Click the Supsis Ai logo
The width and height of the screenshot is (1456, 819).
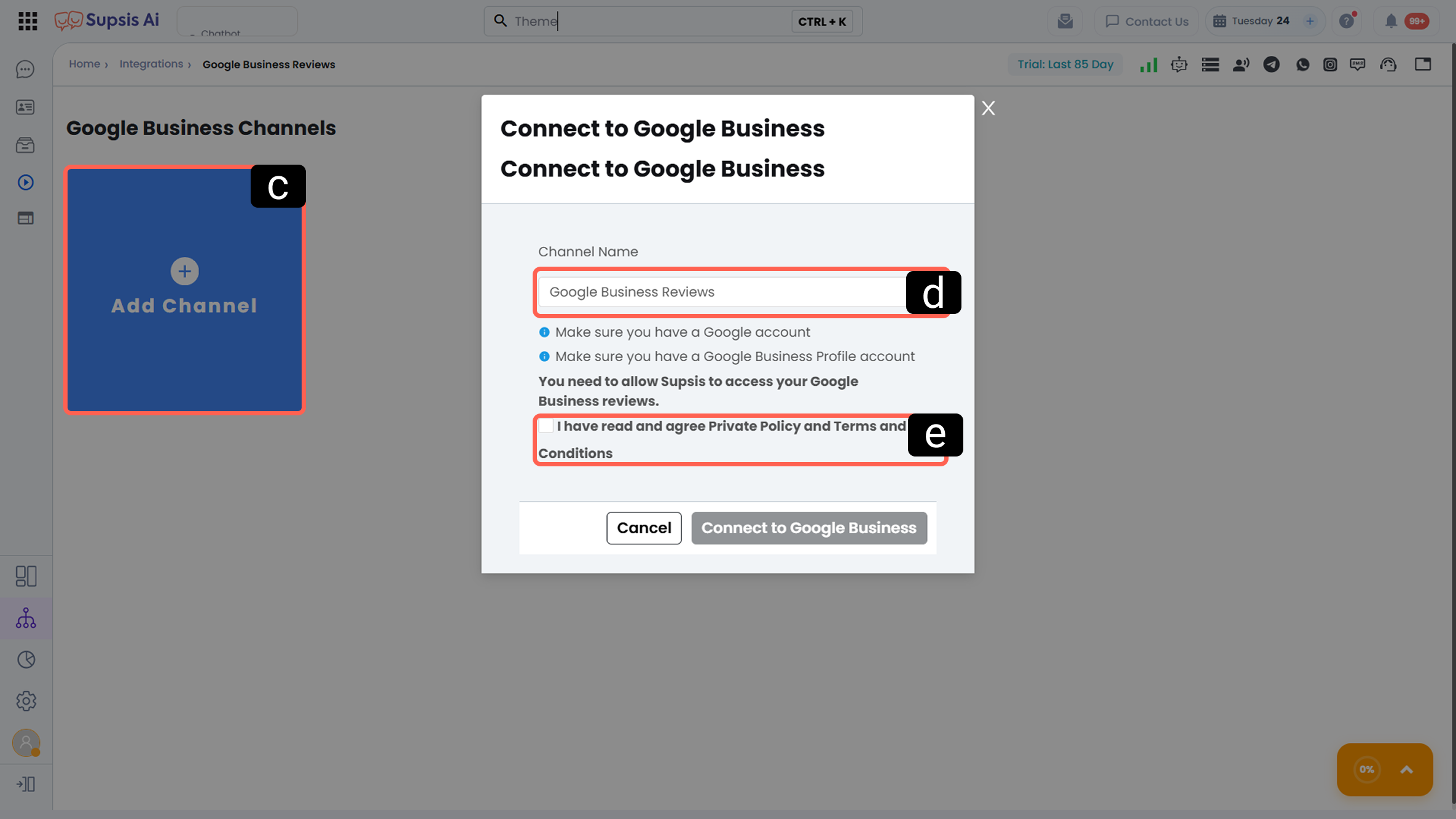coord(107,20)
